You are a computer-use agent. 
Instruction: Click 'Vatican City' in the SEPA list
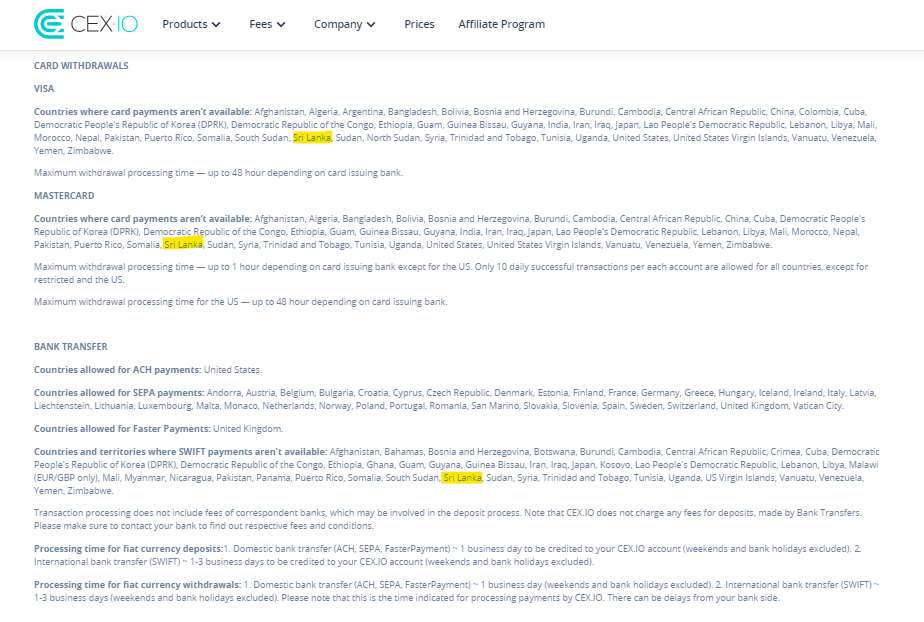(819, 406)
